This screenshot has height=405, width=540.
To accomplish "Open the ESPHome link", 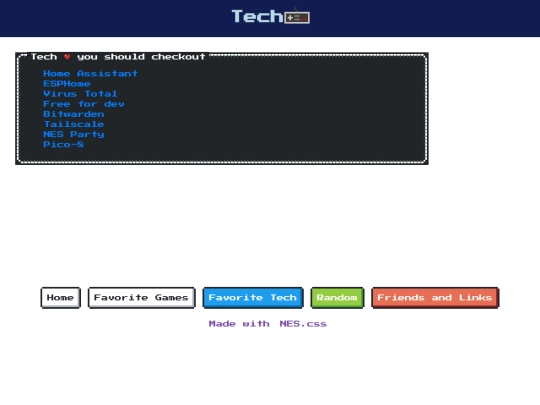I will [67, 84].
